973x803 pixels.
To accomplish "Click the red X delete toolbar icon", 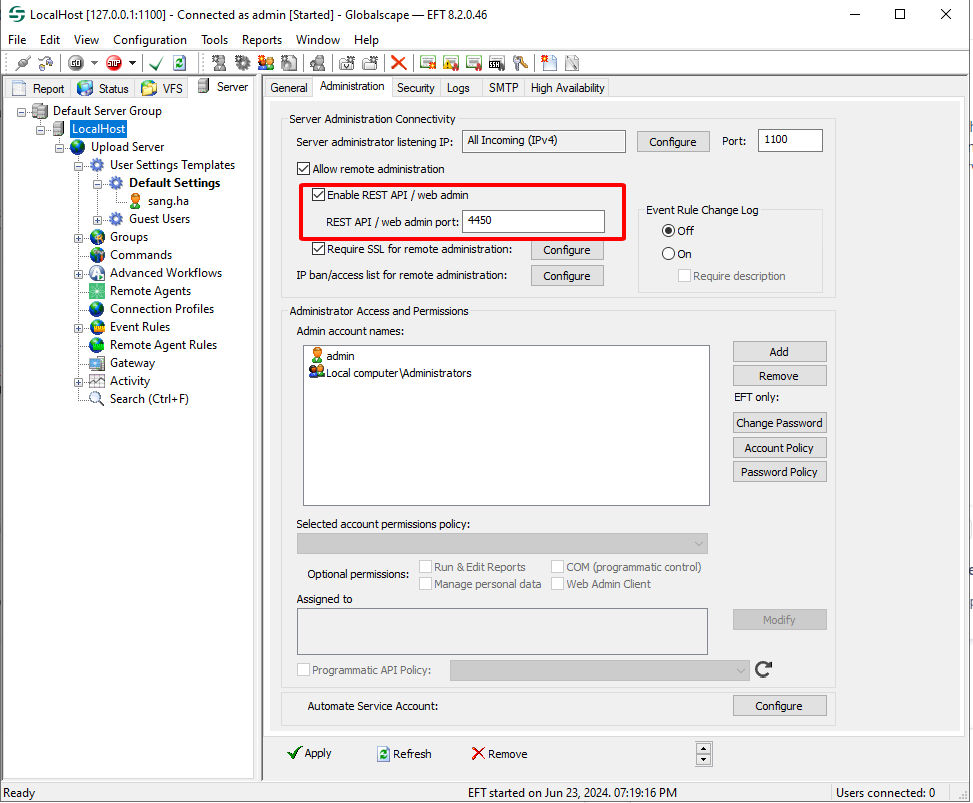I will pyautogui.click(x=398, y=63).
